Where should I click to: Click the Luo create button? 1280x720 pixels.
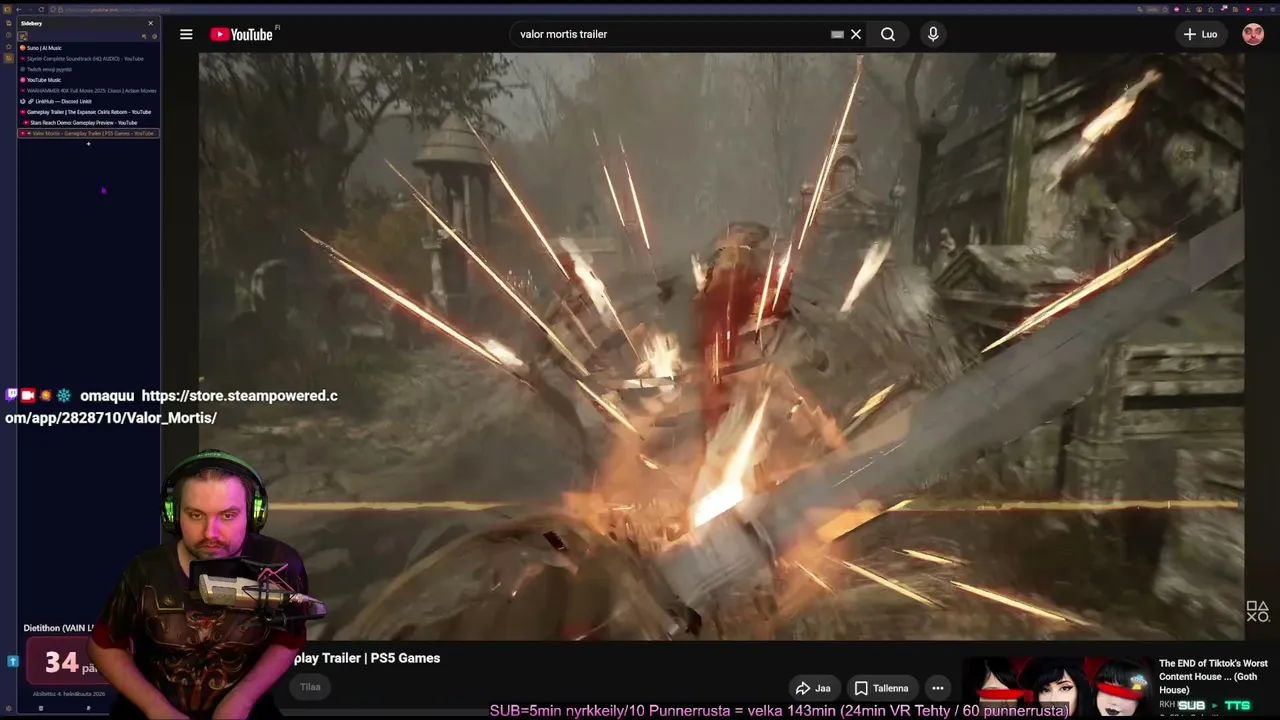(x=1200, y=34)
